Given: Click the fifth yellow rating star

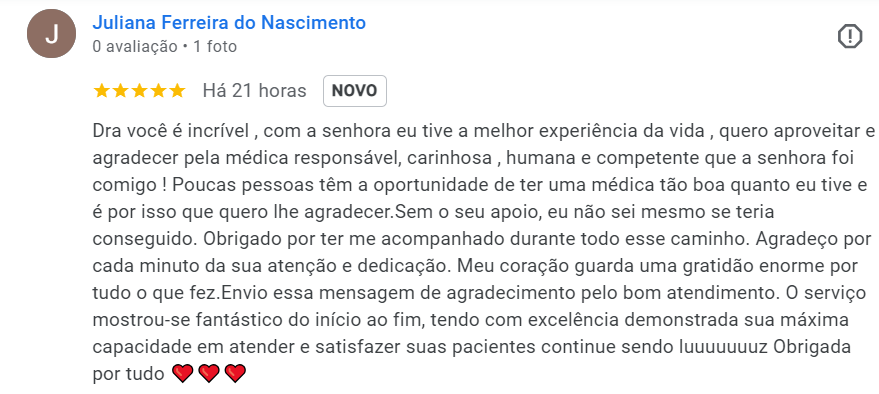Looking at the screenshot, I should click(x=177, y=91).
